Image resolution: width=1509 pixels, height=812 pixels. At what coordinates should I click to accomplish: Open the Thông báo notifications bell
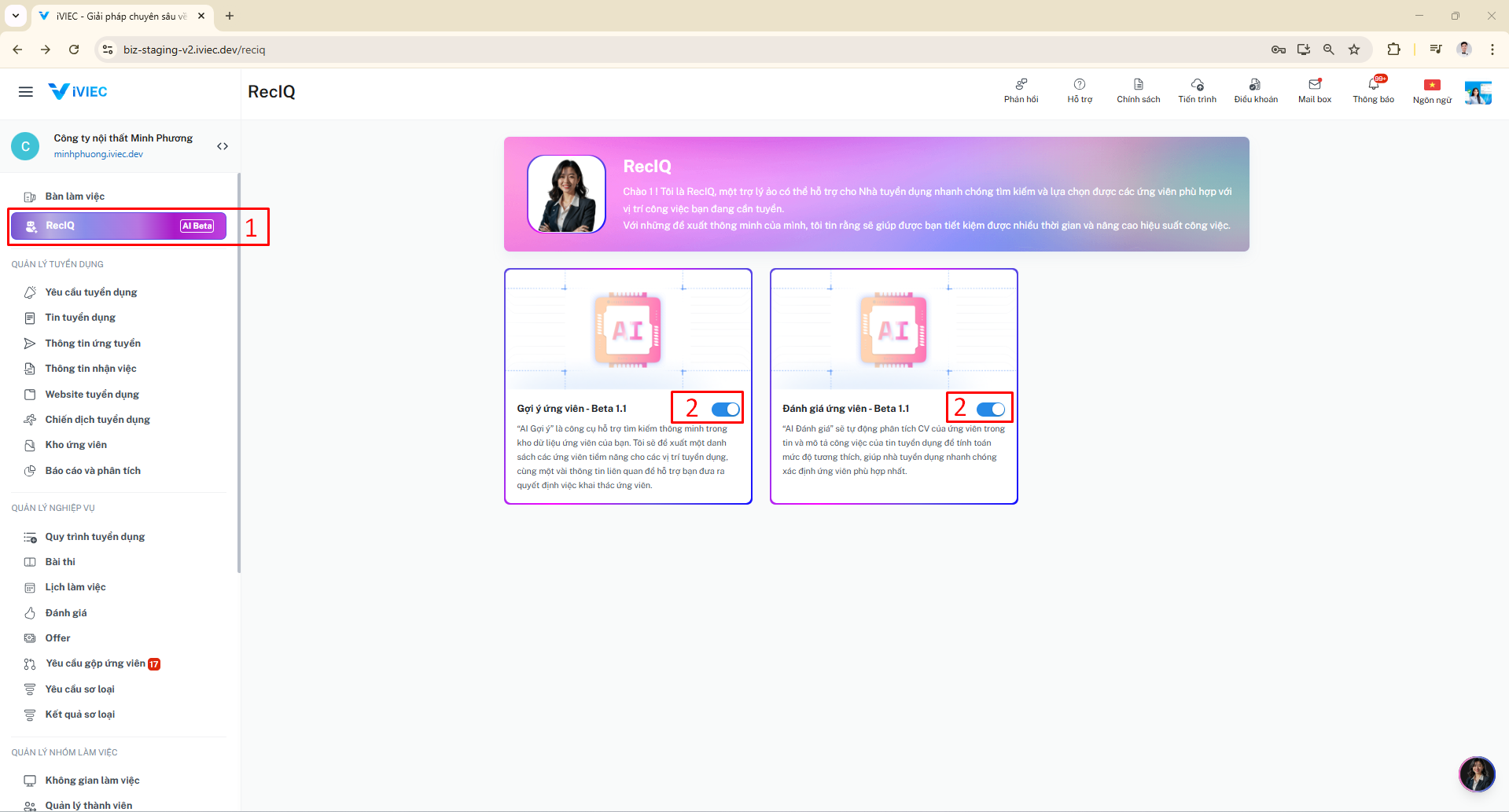point(1373,85)
